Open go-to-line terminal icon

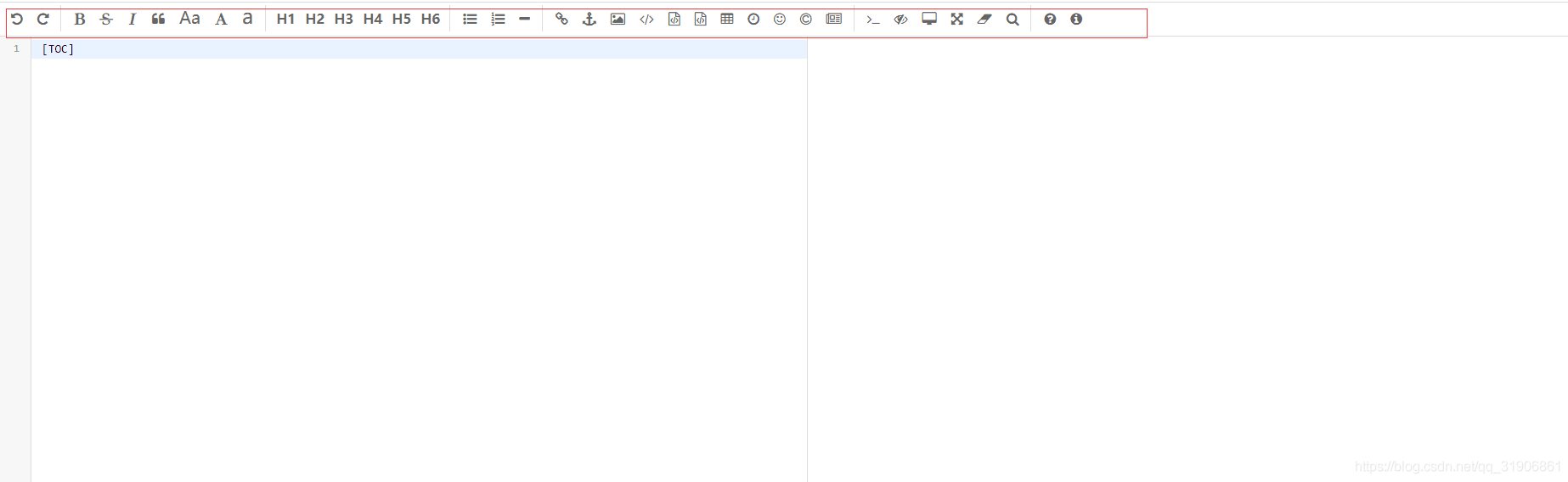873,19
